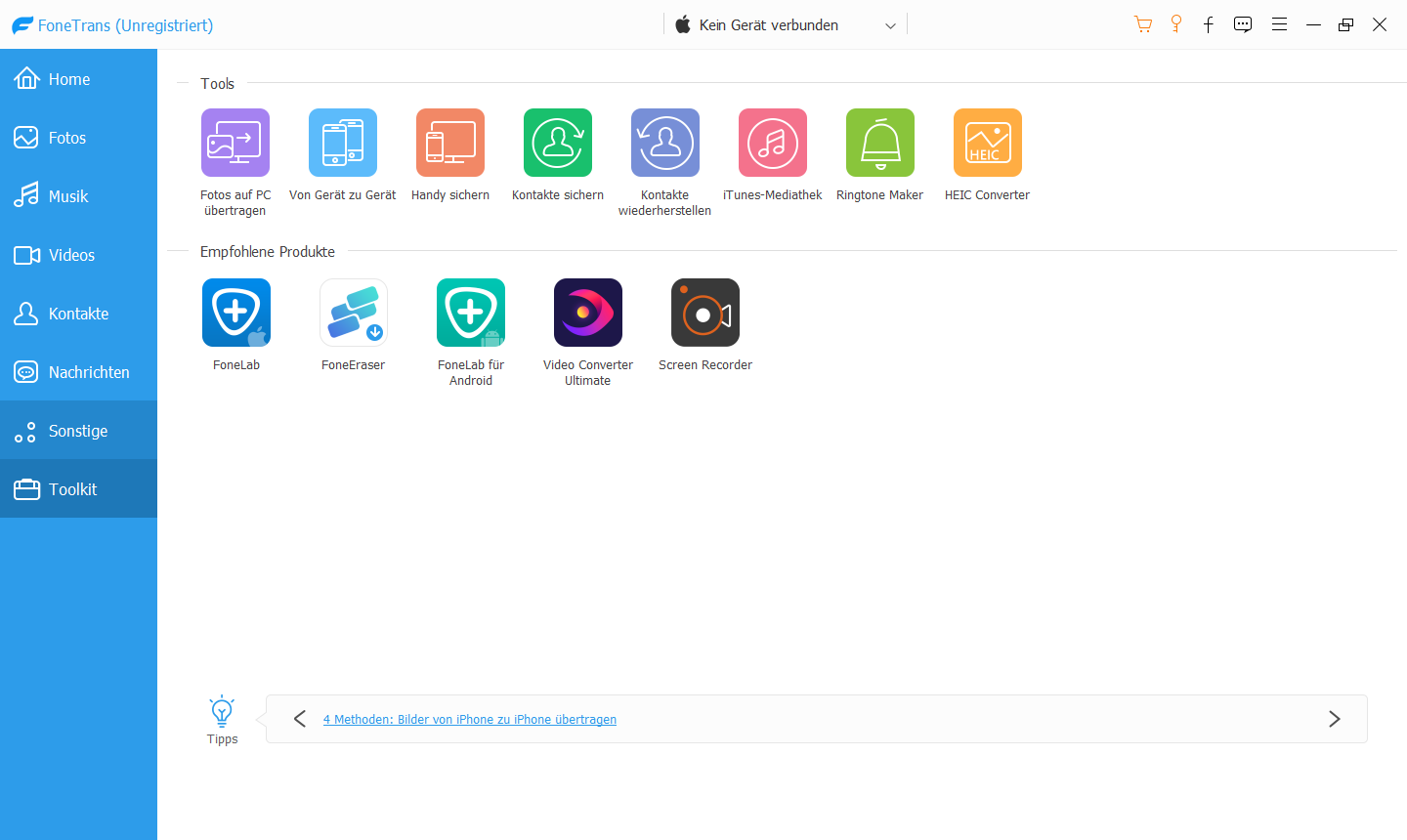Screen dimensions: 1407x840
Task: Open the hamburger menu in title bar
Action: (x=1279, y=25)
